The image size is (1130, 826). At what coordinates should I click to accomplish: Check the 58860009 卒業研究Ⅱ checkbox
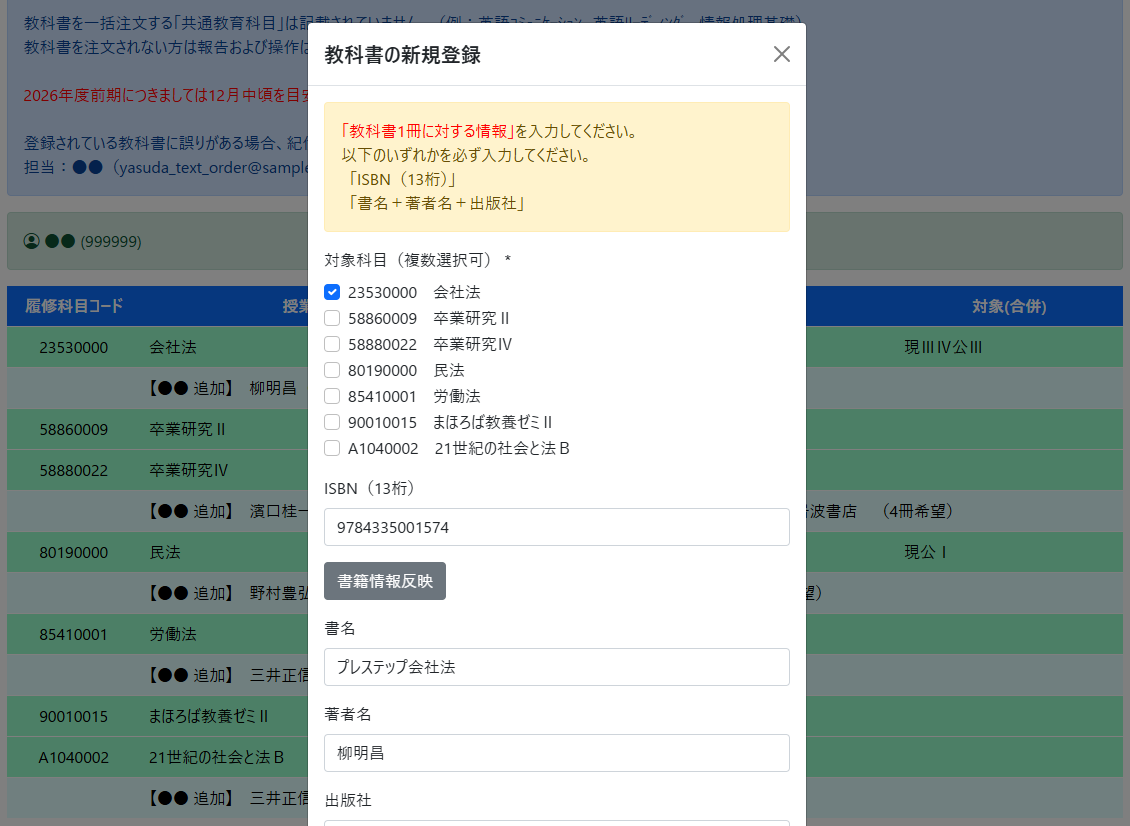click(333, 318)
